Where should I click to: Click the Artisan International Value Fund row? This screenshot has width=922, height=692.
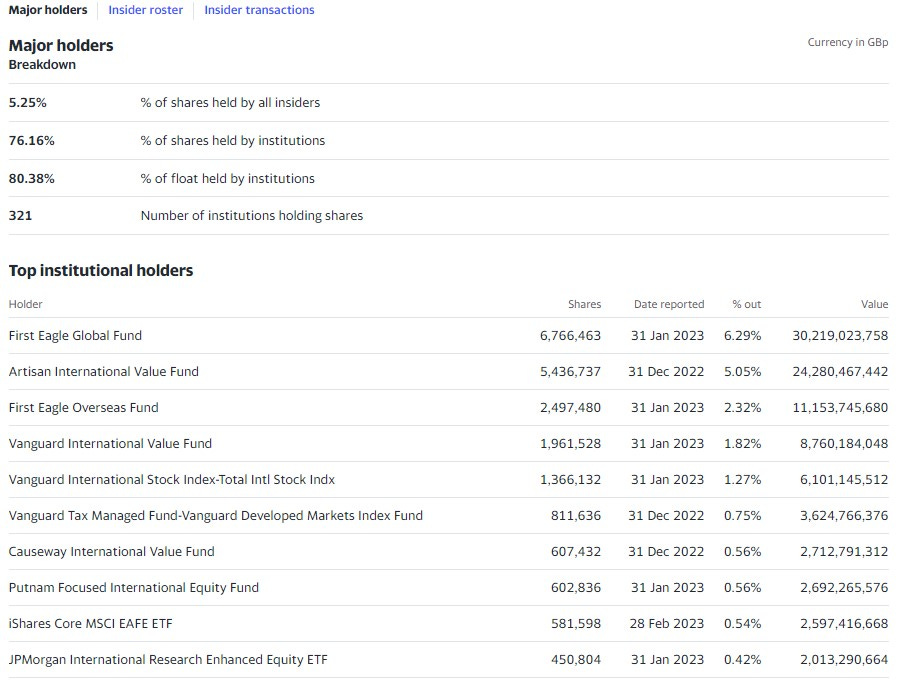pyautogui.click(x=448, y=372)
